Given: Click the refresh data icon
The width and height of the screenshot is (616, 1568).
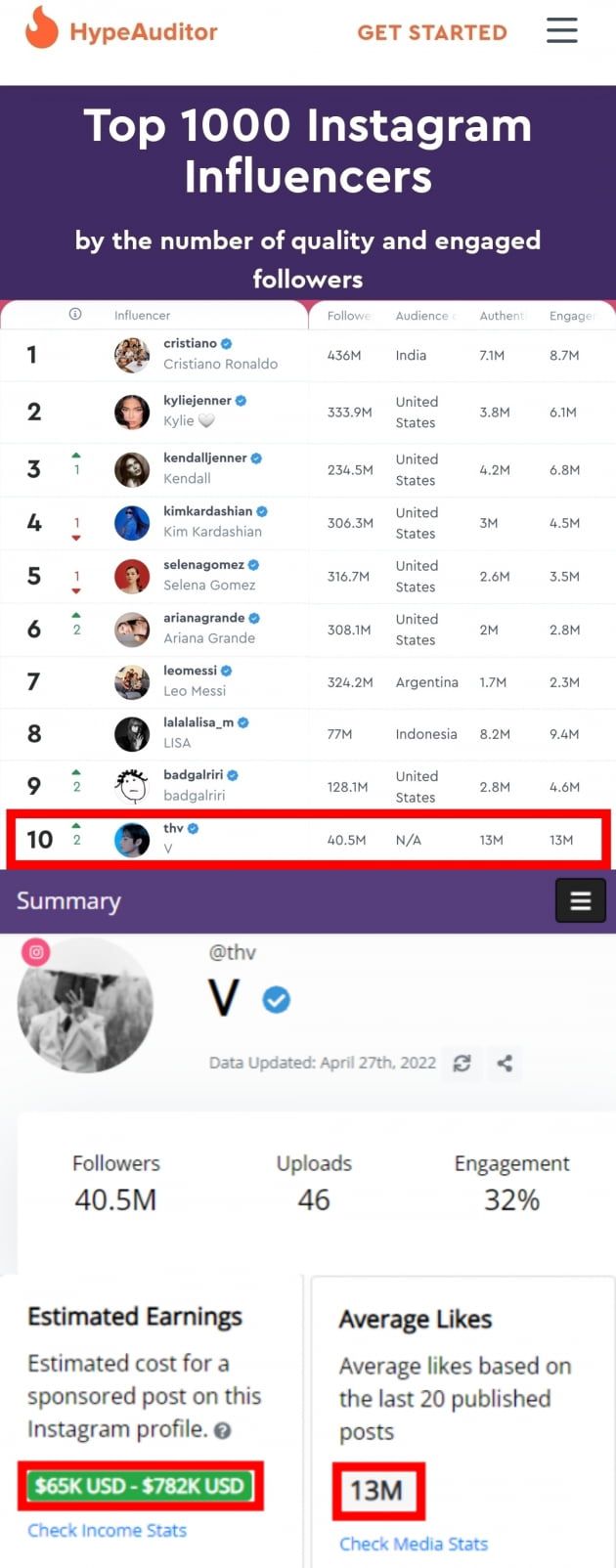Looking at the screenshot, I should [x=462, y=1063].
